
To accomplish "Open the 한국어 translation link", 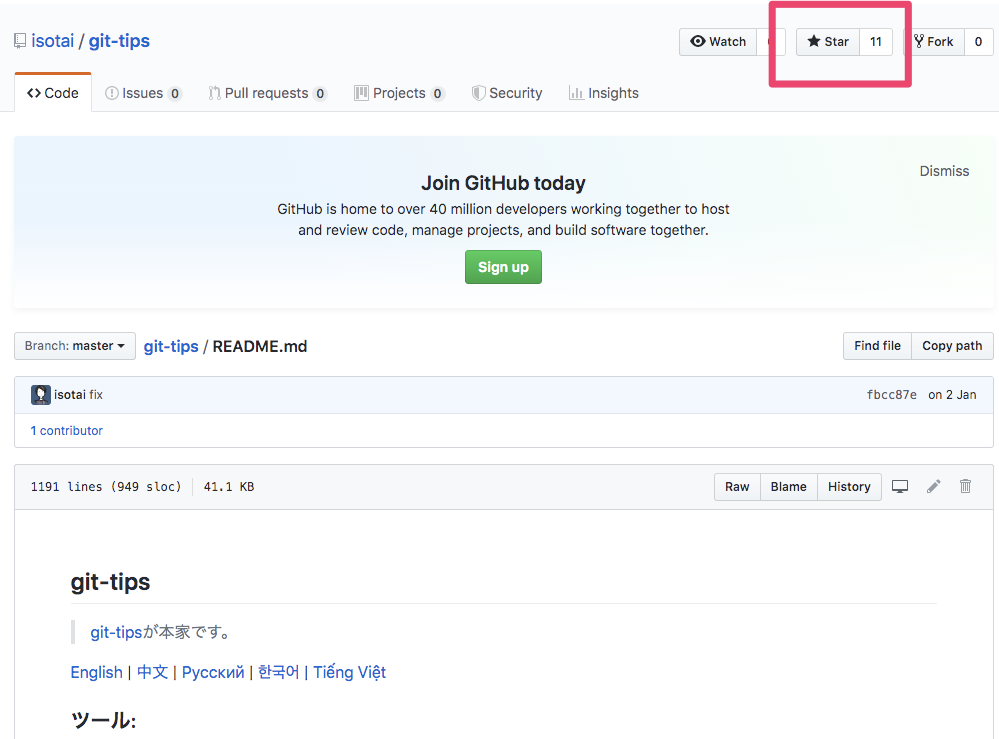I will [x=278, y=672].
